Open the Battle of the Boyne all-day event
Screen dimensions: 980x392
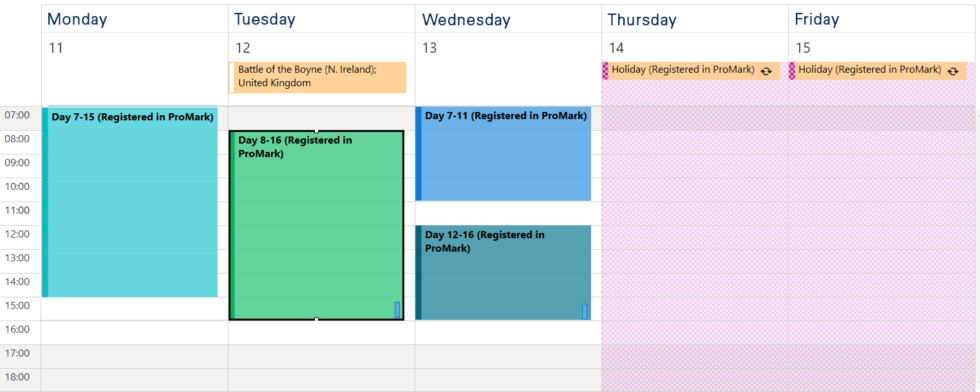pyautogui.click(x=318, y=78)
